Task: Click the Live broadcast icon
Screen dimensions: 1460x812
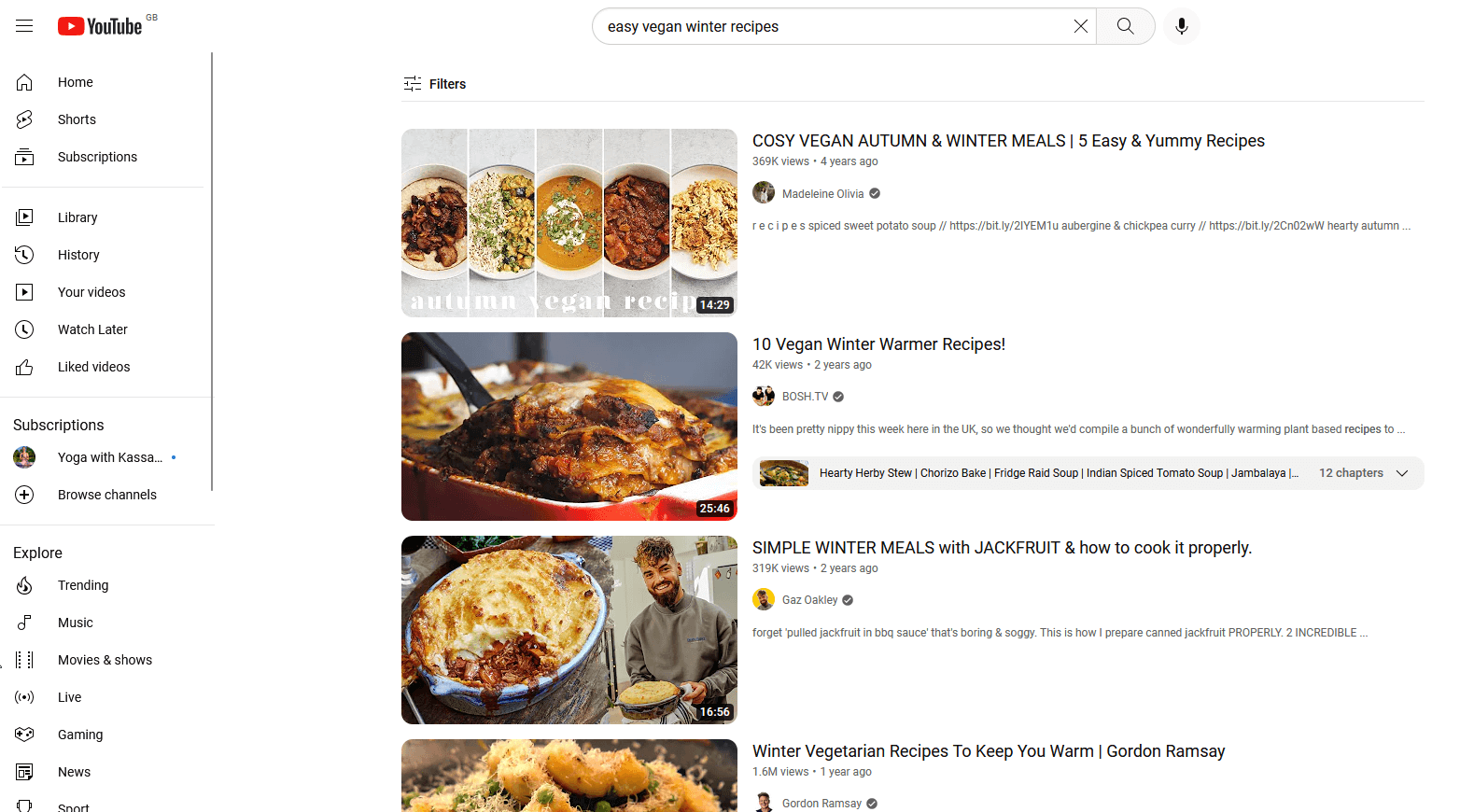Action: tap(24, 697)
